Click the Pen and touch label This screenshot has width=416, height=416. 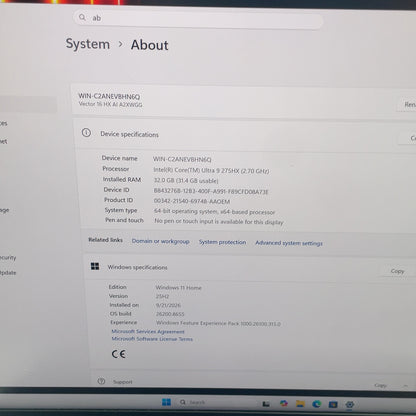tap(124, 220)
